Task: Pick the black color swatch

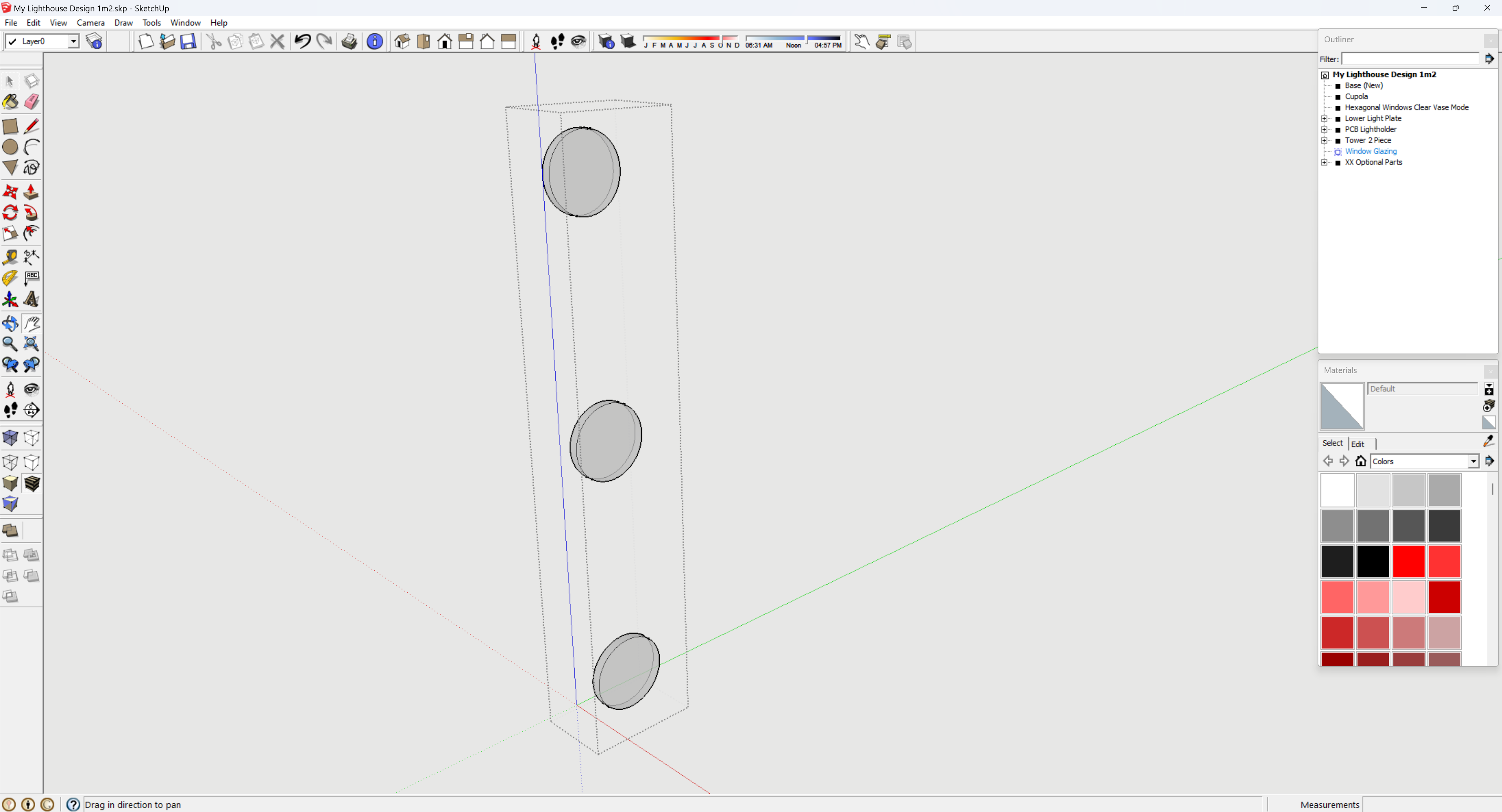Action: click(1373, 561)
